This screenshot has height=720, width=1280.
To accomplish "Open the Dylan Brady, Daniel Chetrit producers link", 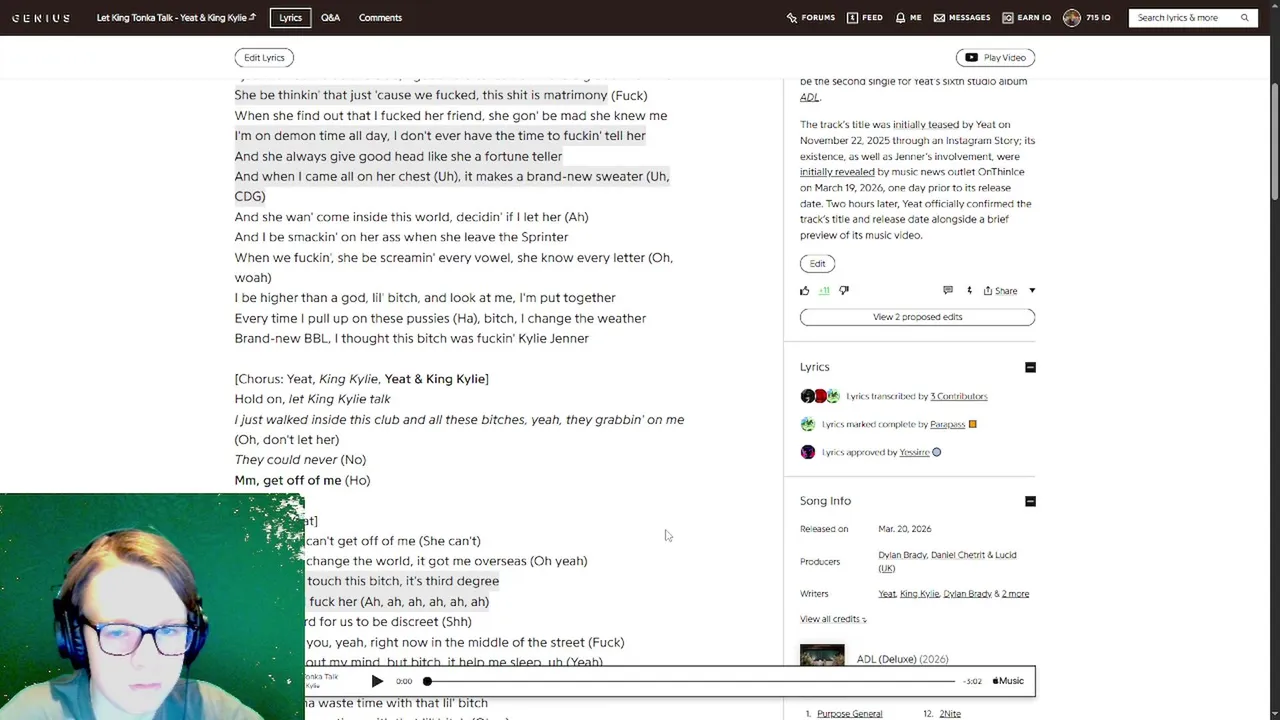I will [x=947, y=561].
